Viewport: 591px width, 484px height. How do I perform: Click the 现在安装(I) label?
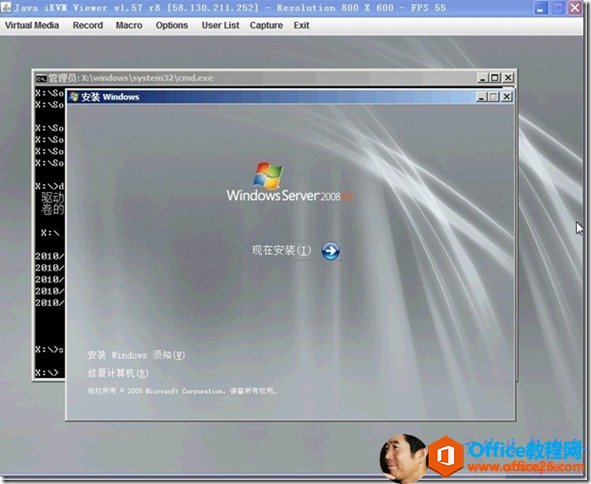(x=281, y=250)
